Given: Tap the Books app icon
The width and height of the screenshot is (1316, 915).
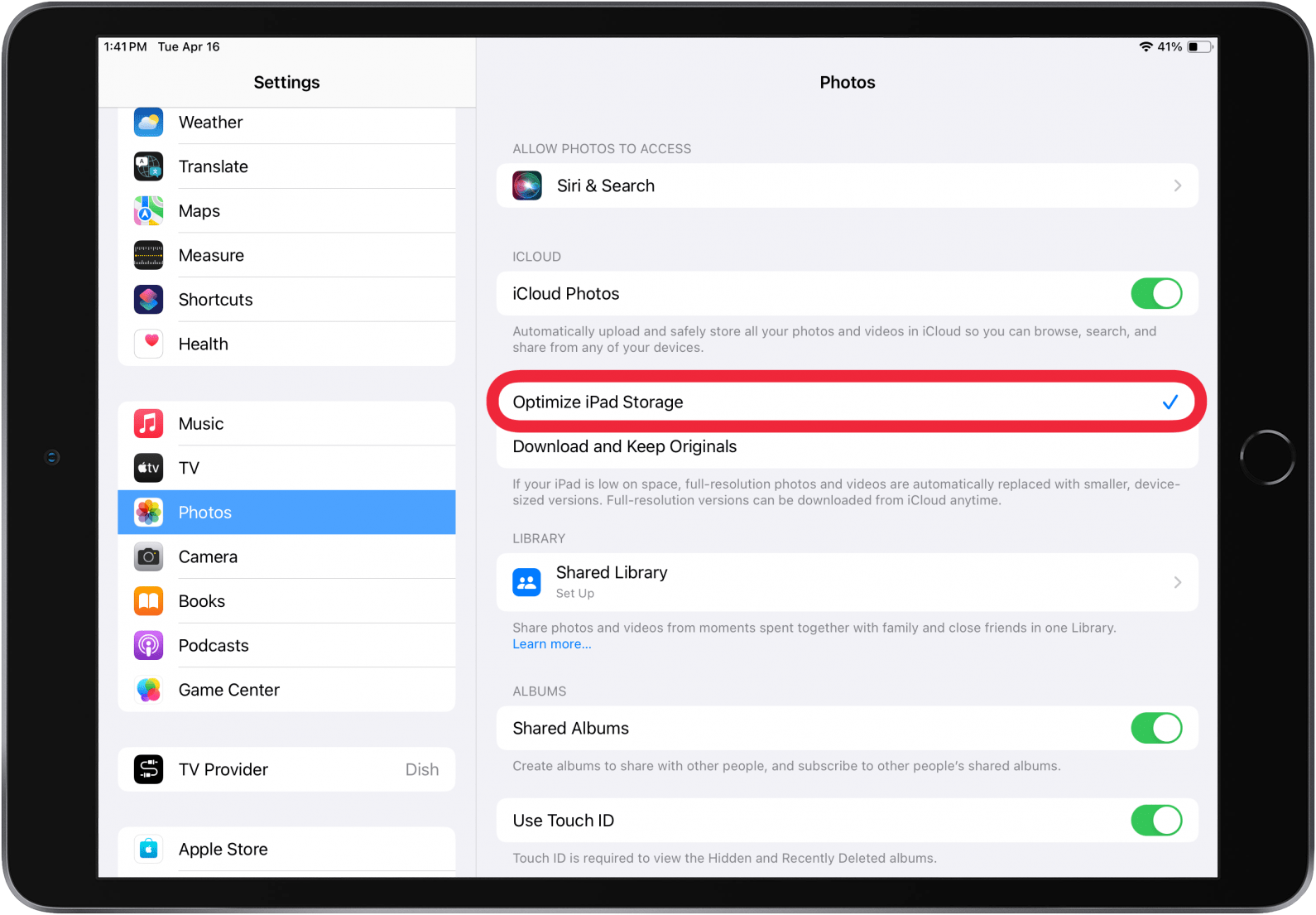Looking at the screenshot, I should (x=149, y=601).
